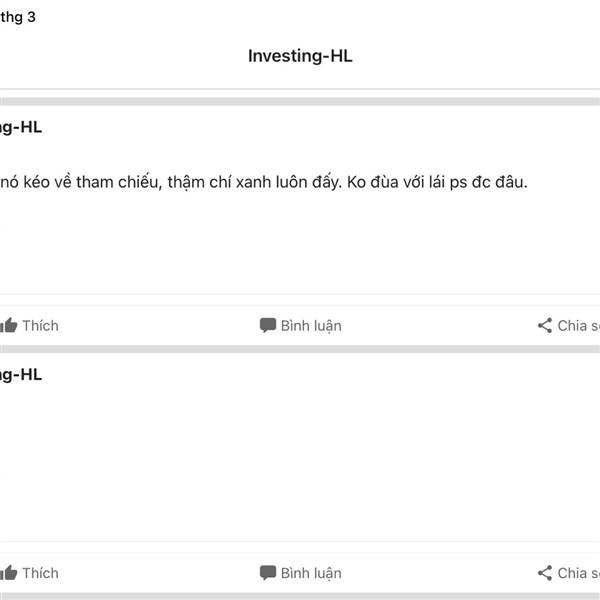The width and height of the screenshot is (600, 600).
Task: Click the blank body of the second post
Action: click(300, 460)
